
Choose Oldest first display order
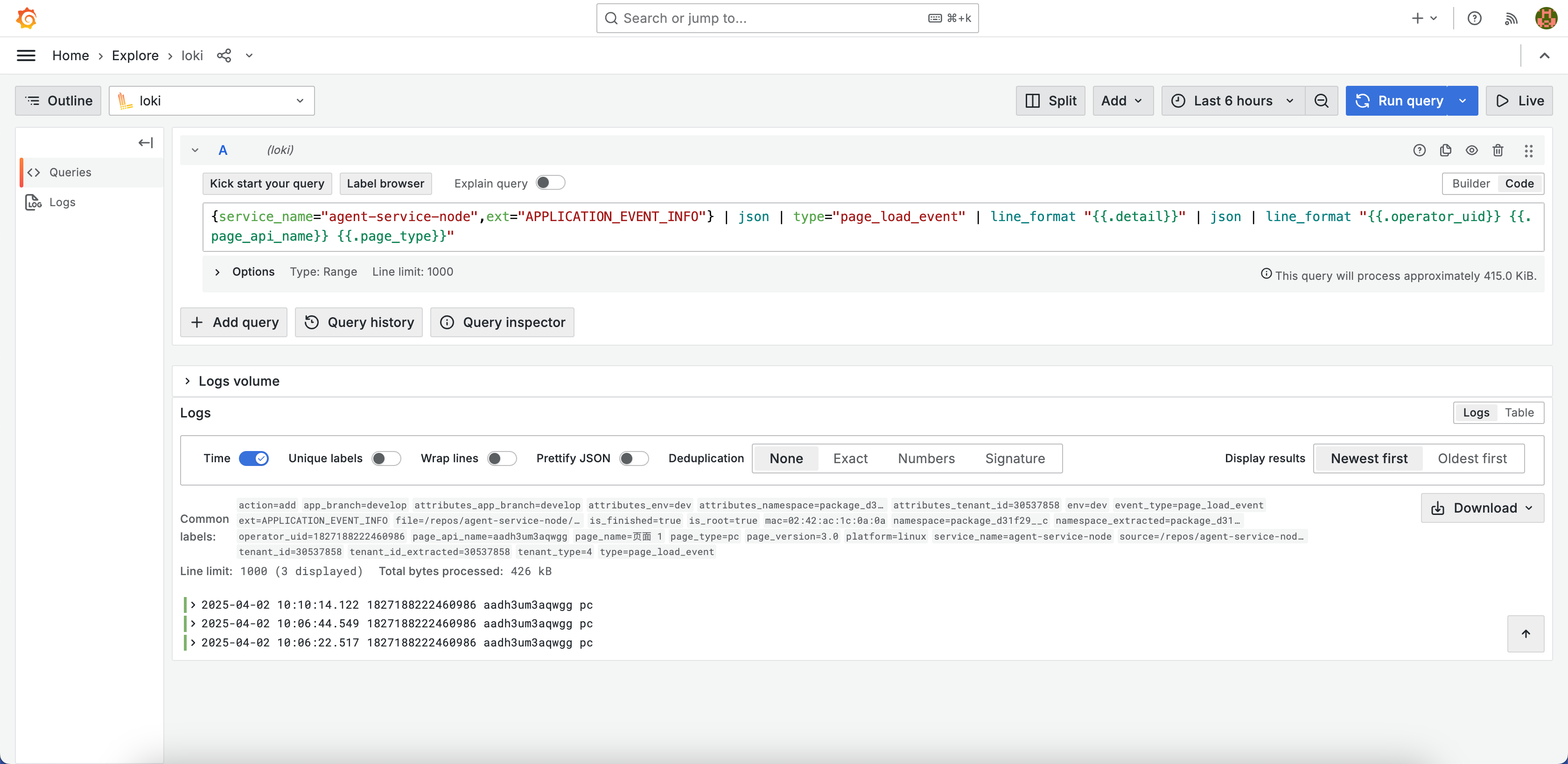pyautogui.click(x=1472, y=458)
